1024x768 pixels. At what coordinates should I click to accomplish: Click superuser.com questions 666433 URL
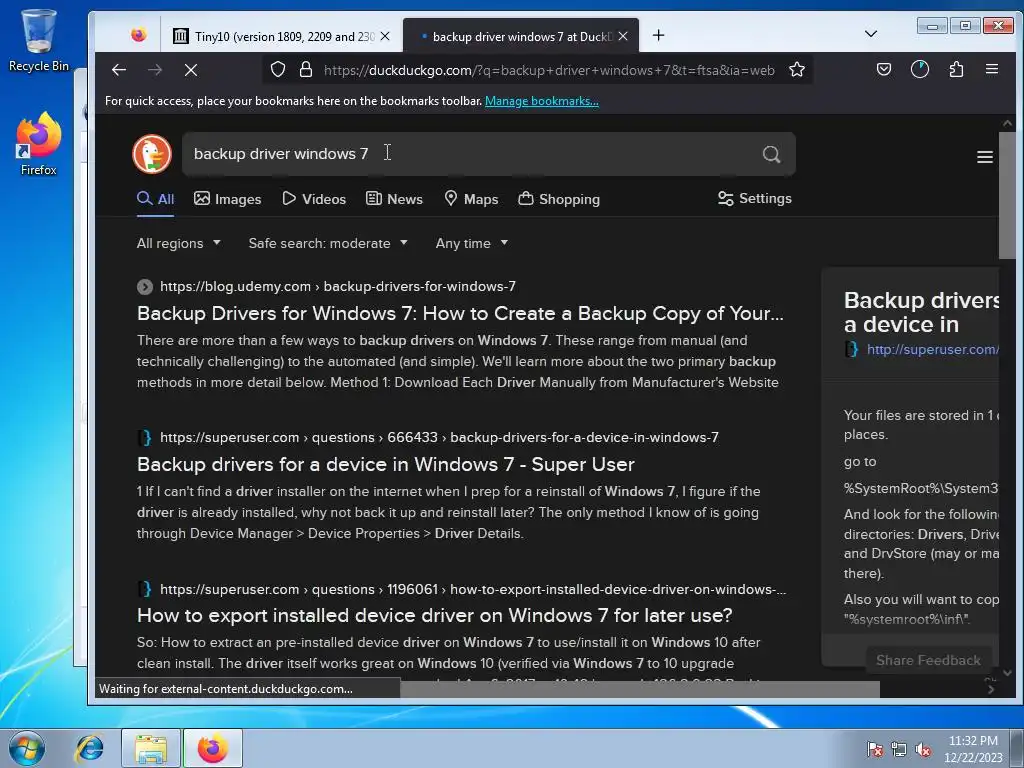(439, 437)
